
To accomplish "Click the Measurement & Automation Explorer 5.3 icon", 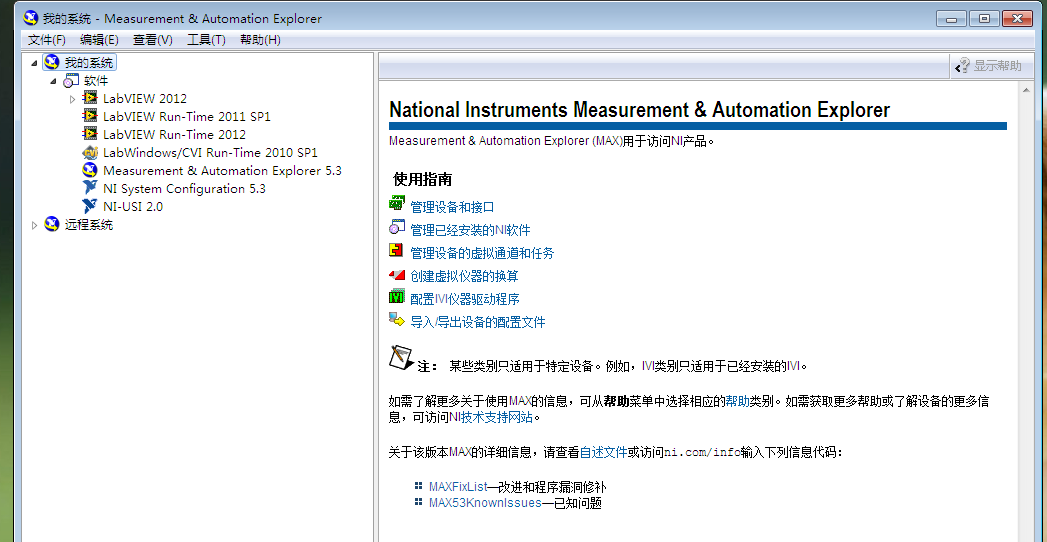I will click(x=90, y=171).
